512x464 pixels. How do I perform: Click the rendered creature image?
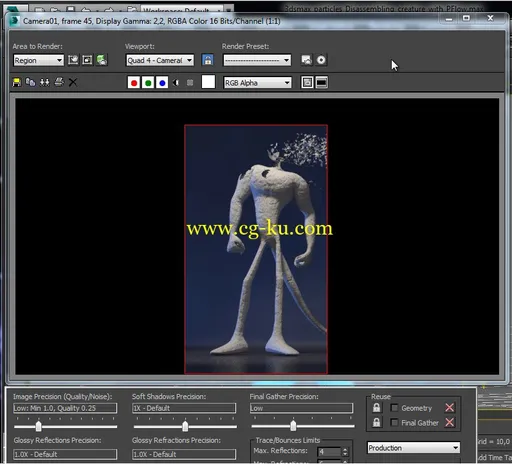pyautogui.click(x=256, y=249)
